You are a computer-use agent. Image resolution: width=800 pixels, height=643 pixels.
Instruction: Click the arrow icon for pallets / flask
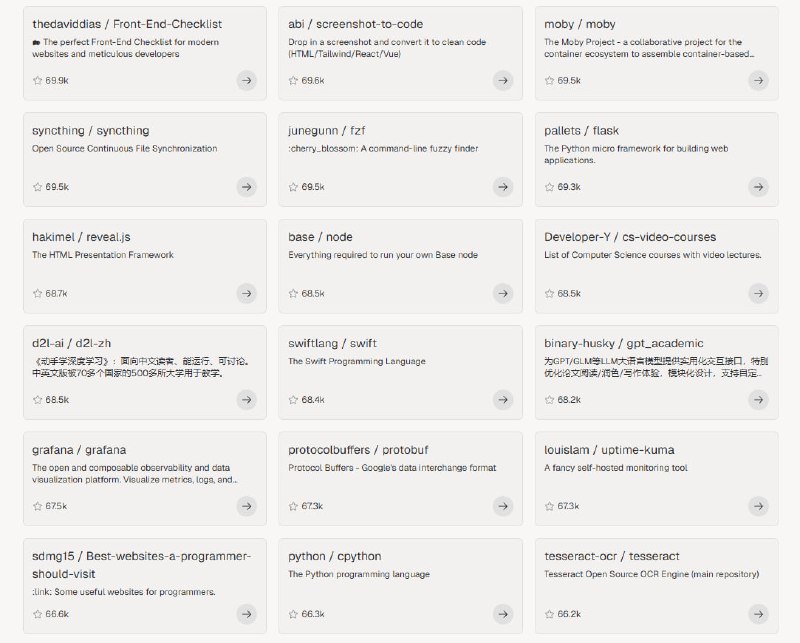759,187
